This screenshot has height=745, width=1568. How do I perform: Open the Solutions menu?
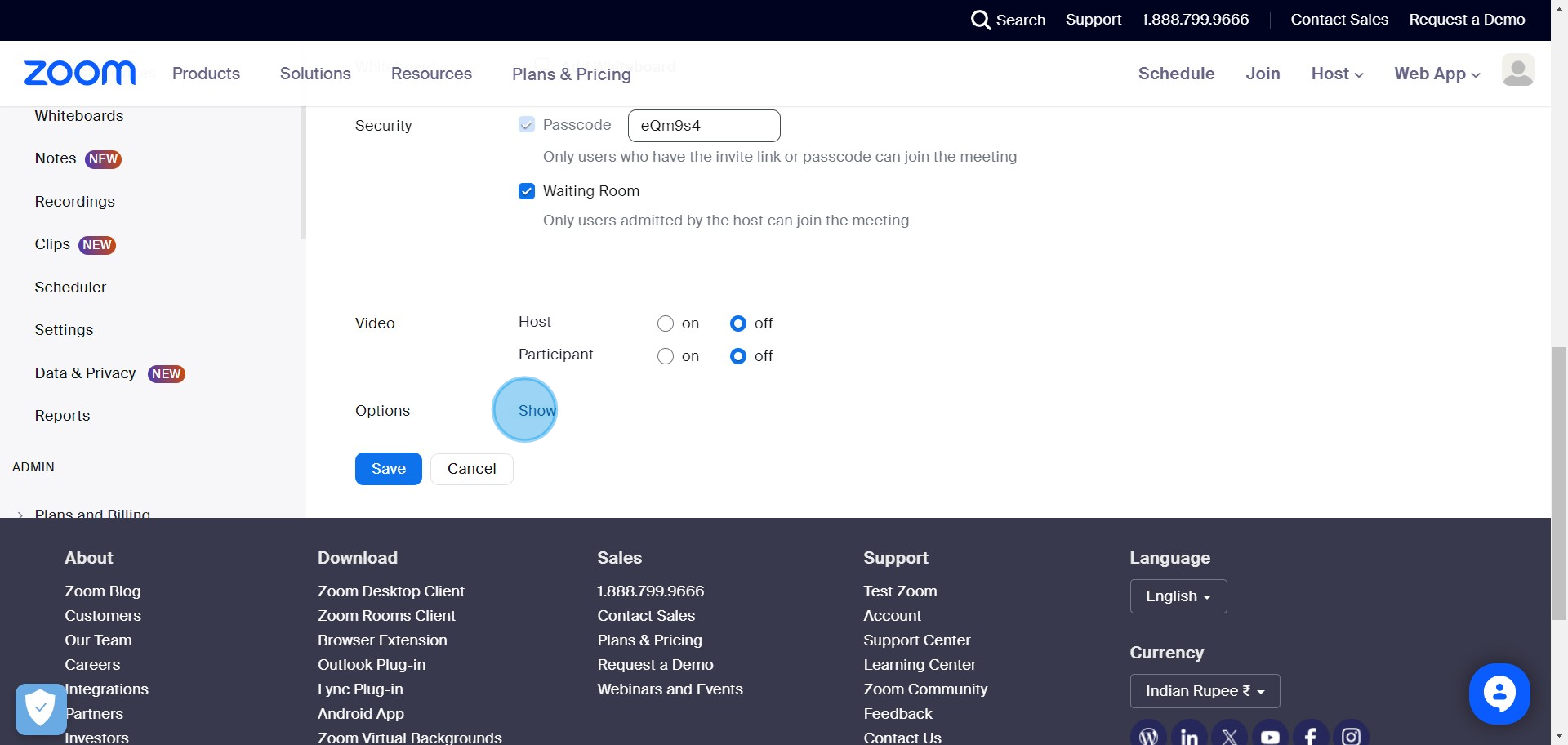pyautogui.click(x=315, y=74)
